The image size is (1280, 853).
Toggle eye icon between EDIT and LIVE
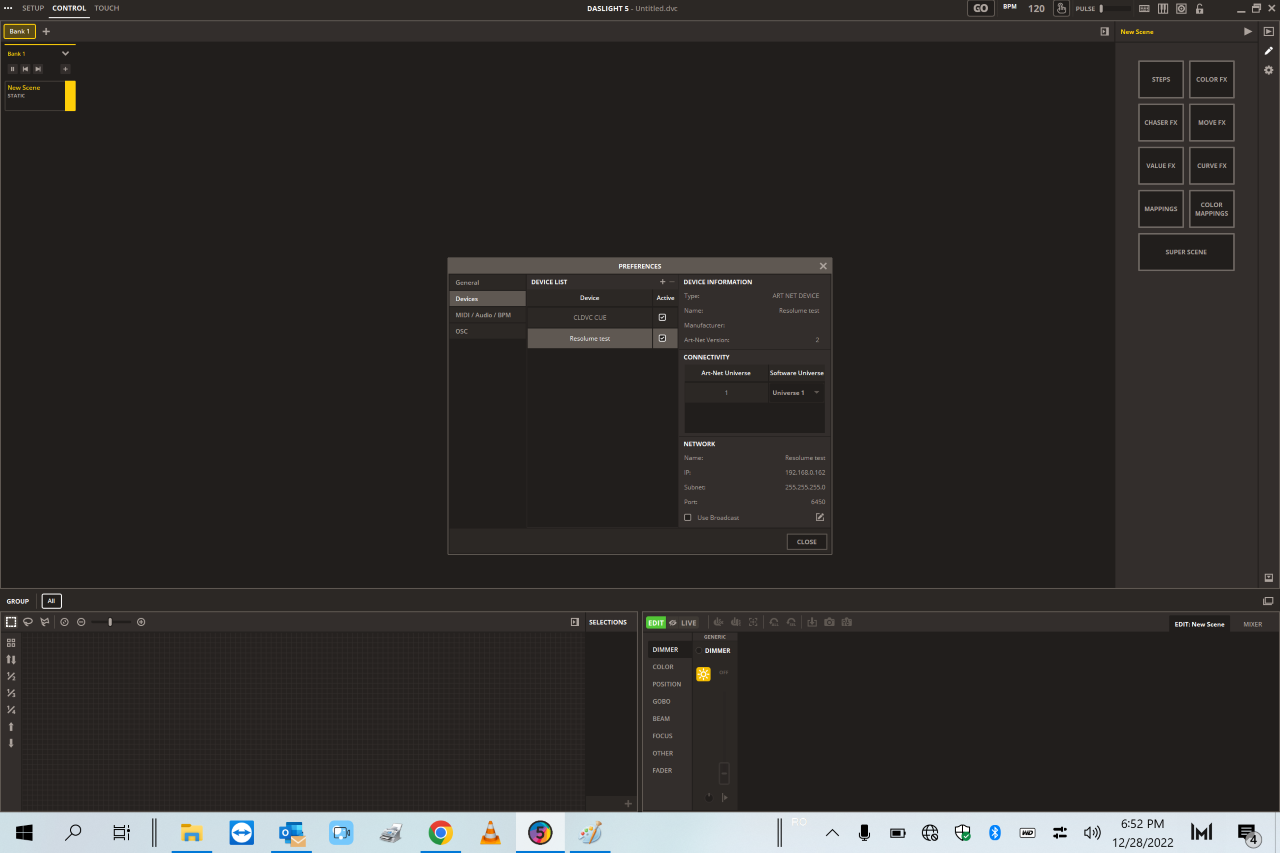tap(673, 622)
